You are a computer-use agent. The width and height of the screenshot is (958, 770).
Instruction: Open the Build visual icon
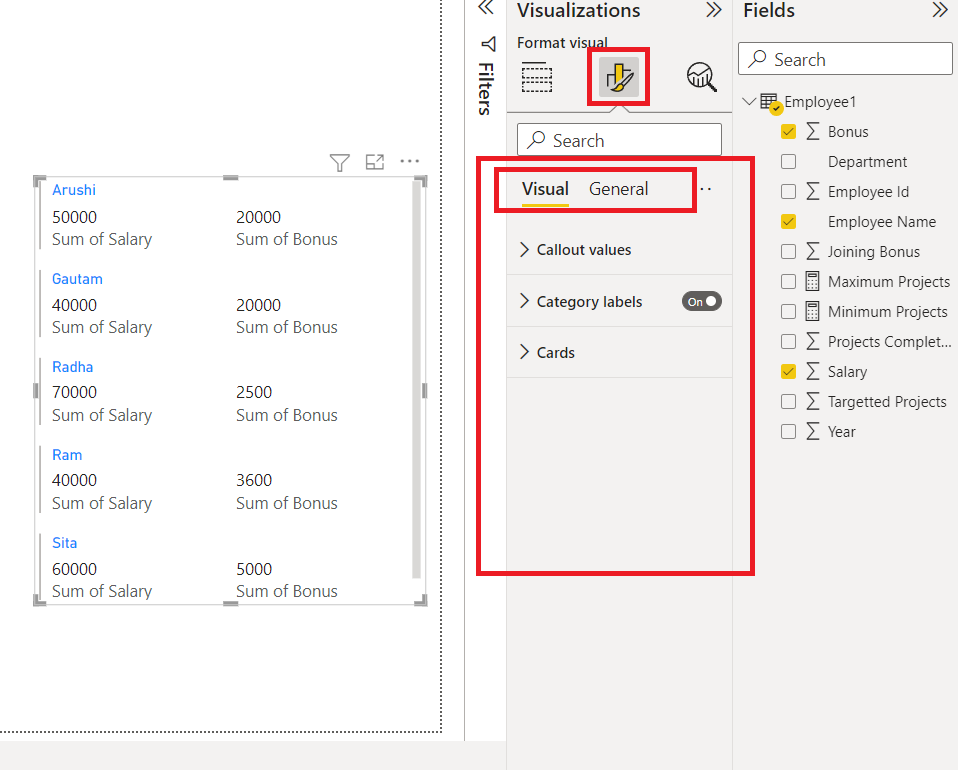(x=537, y=77)
